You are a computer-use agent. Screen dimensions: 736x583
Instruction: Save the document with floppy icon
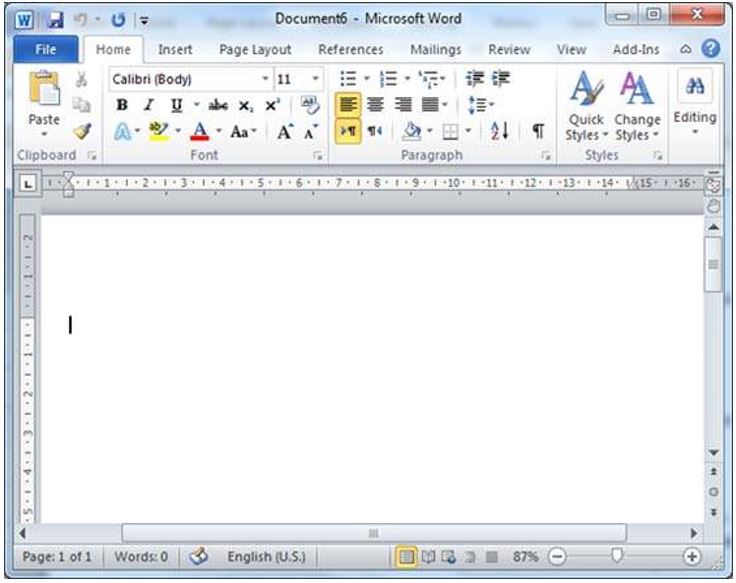55,20
